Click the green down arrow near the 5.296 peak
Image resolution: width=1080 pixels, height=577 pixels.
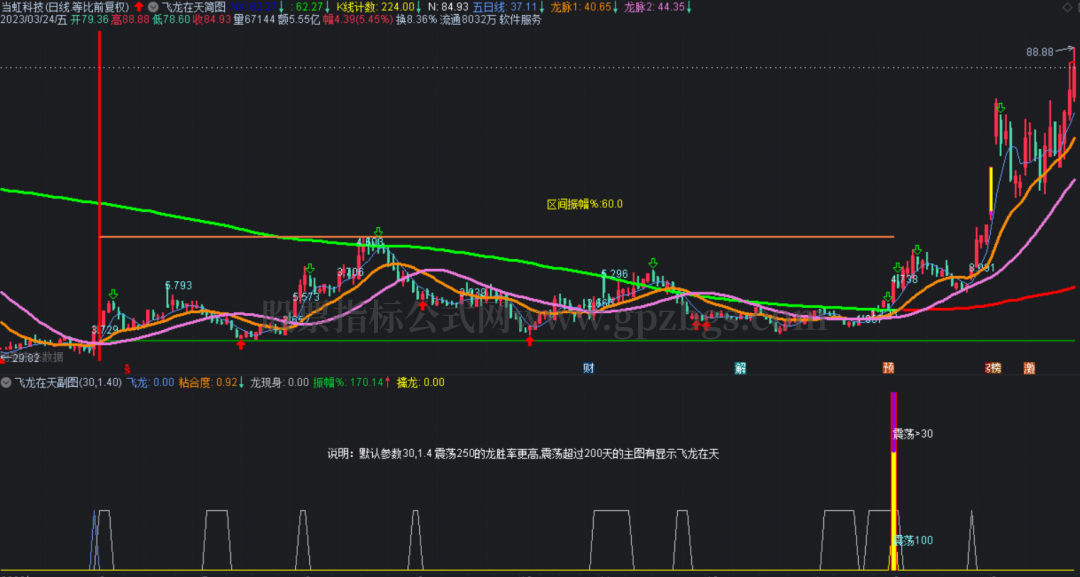click(653, 263)
